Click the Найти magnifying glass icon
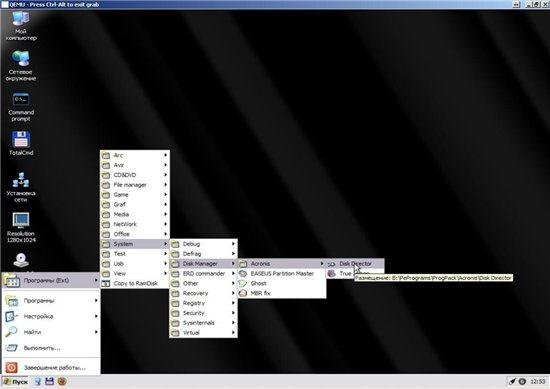The image size is (550, 389). pos(11,331)
